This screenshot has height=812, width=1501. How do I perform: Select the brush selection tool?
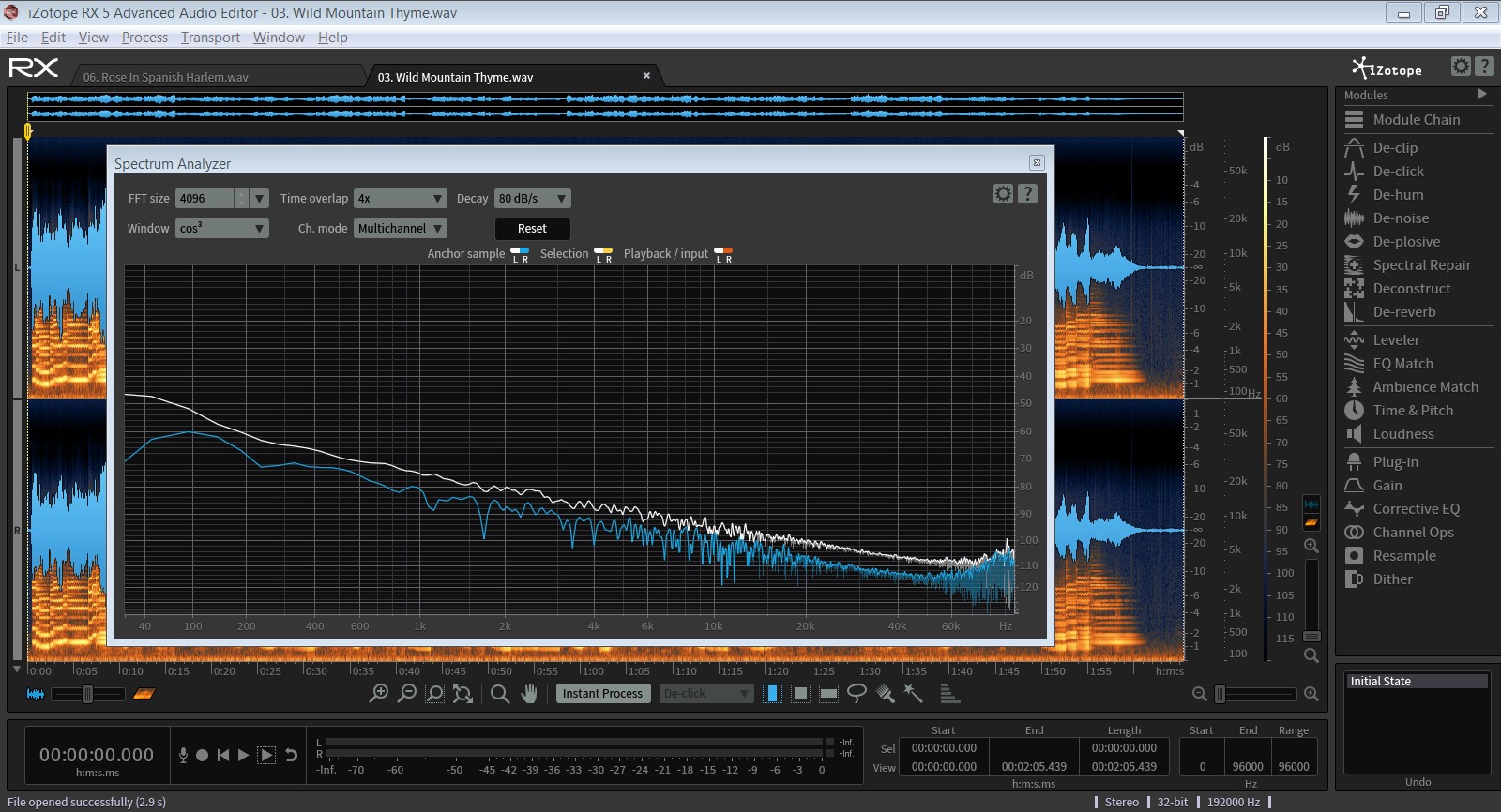coord(885,694)
